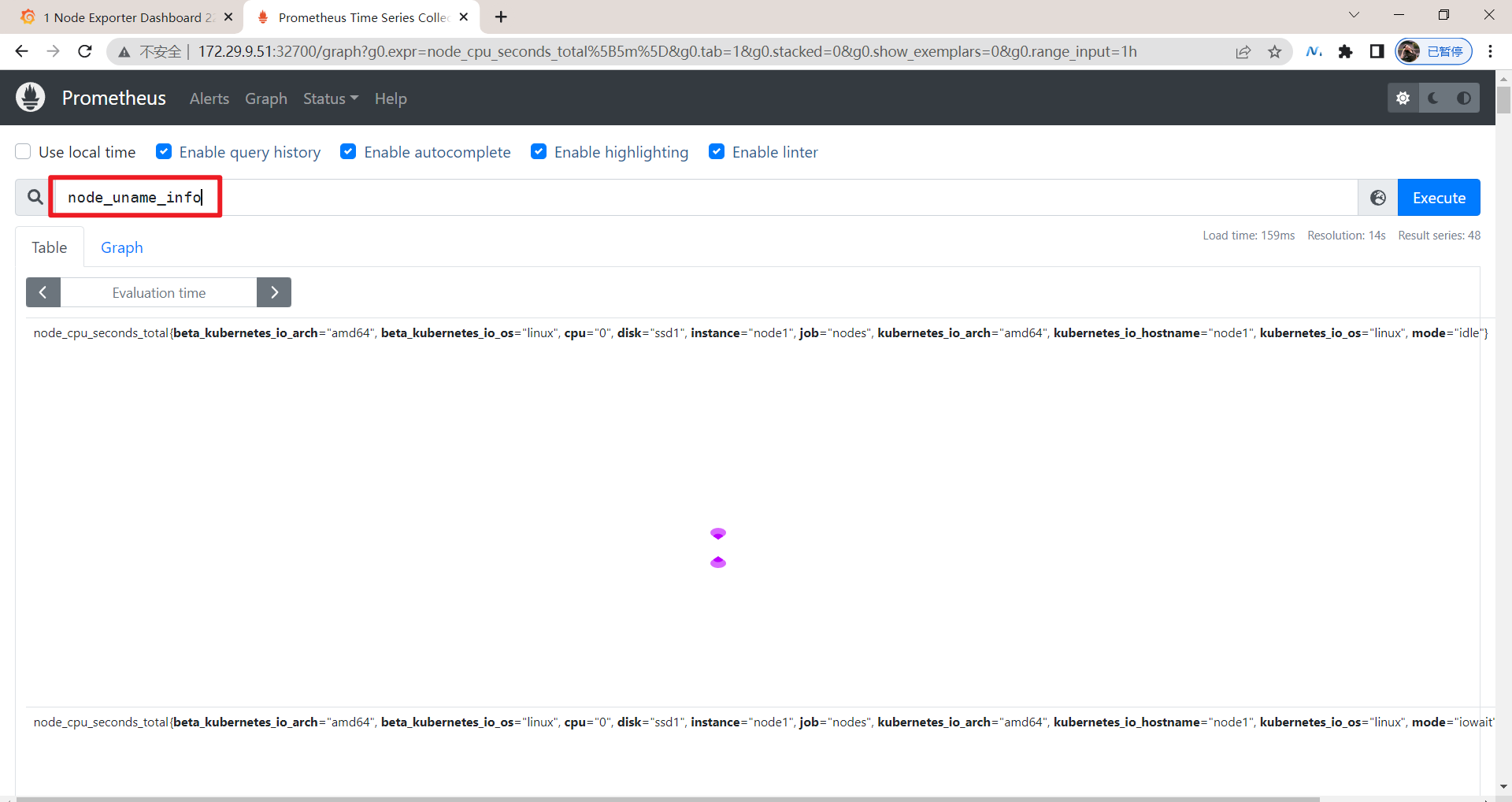Open the metrics explorer globe icon
This screenshot has height=802, width=1512.
pos(1378,198)
